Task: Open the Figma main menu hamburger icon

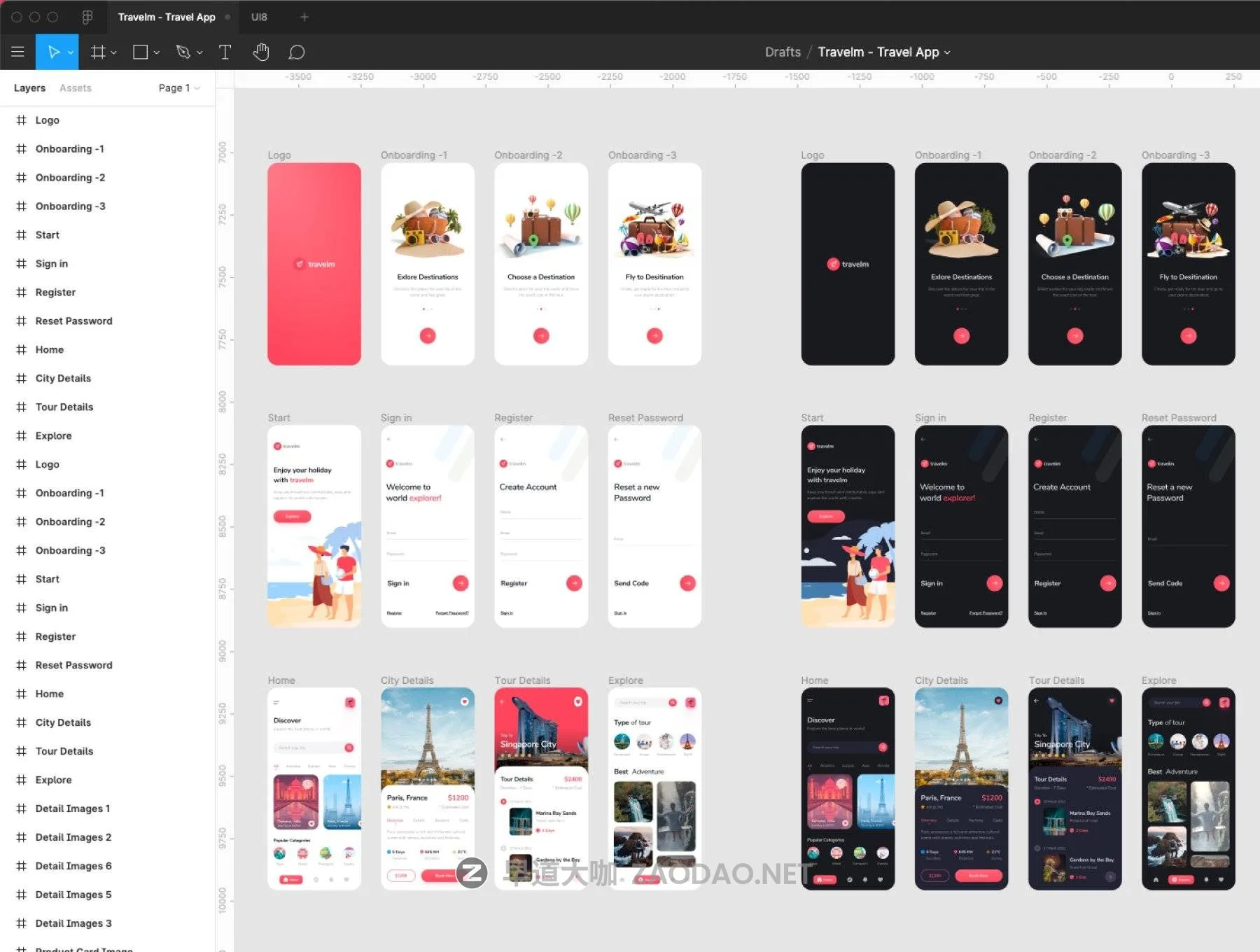Action: [x=17, y=52]
